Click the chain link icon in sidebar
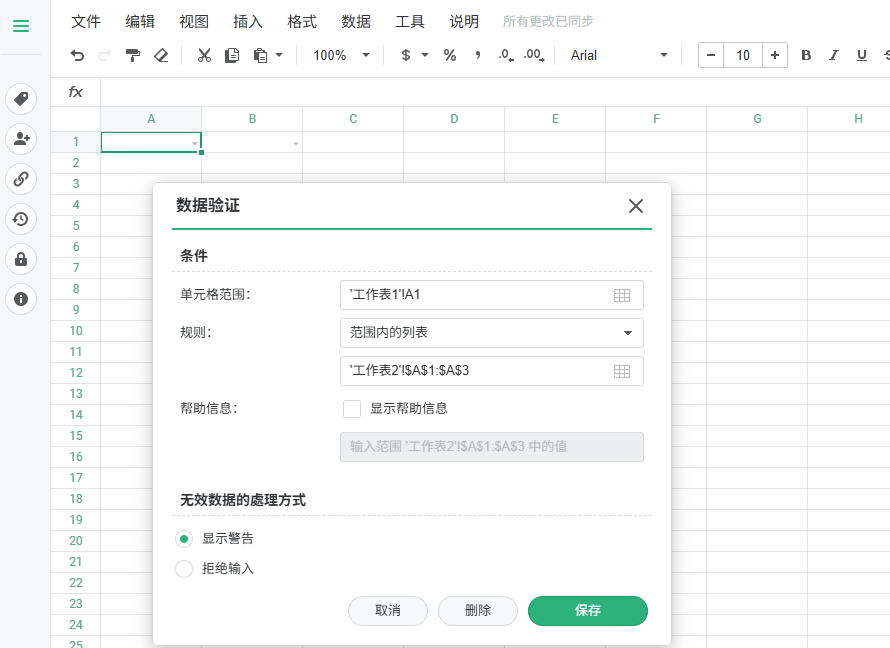This screenshot has width=890, height=648. 20,179
